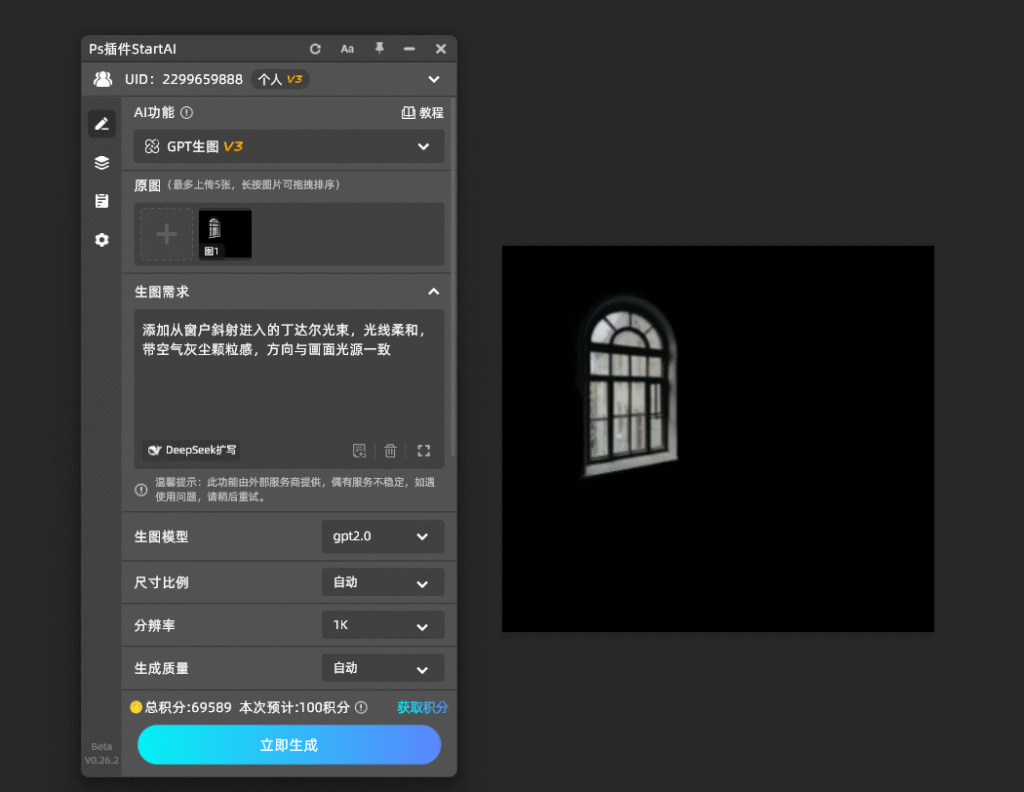
Task: Open the 生图模型 gpt2.0 dropdown
Action: coord(383,537)
